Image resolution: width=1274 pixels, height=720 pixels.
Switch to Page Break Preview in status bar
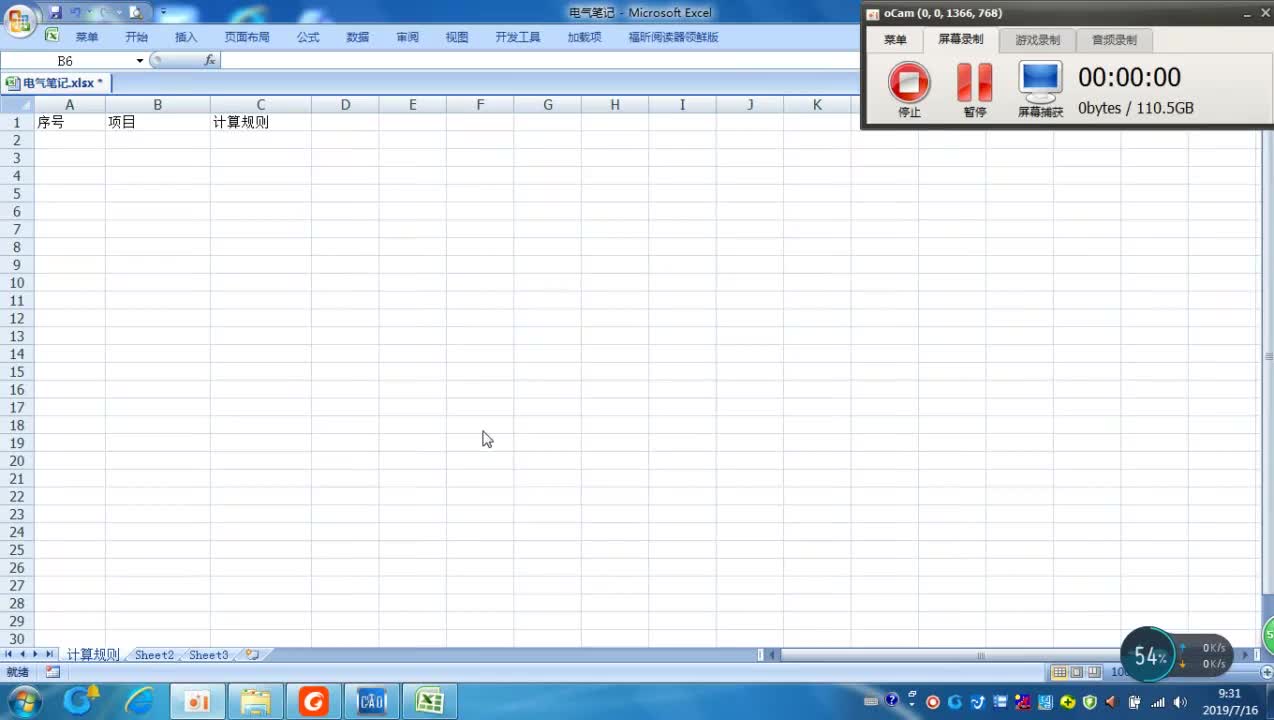1094,672
